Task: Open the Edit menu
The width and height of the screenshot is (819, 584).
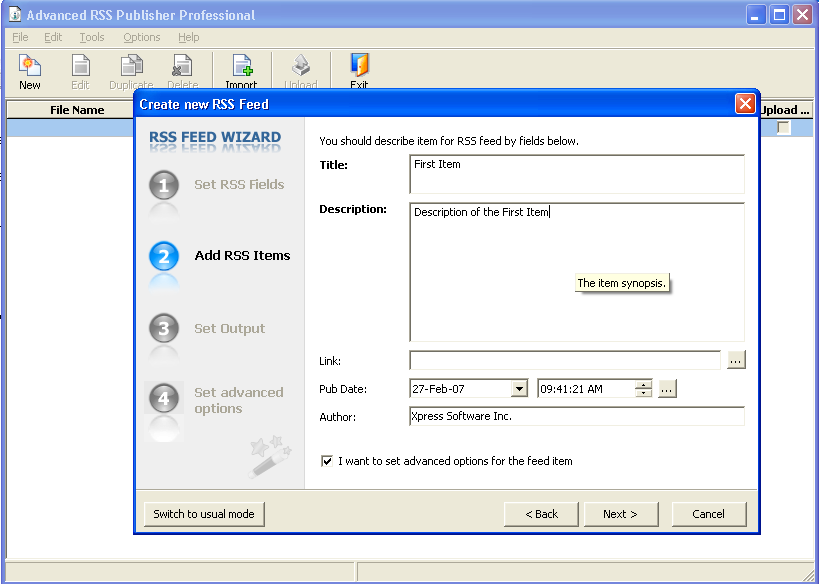Action: [53, 37]
